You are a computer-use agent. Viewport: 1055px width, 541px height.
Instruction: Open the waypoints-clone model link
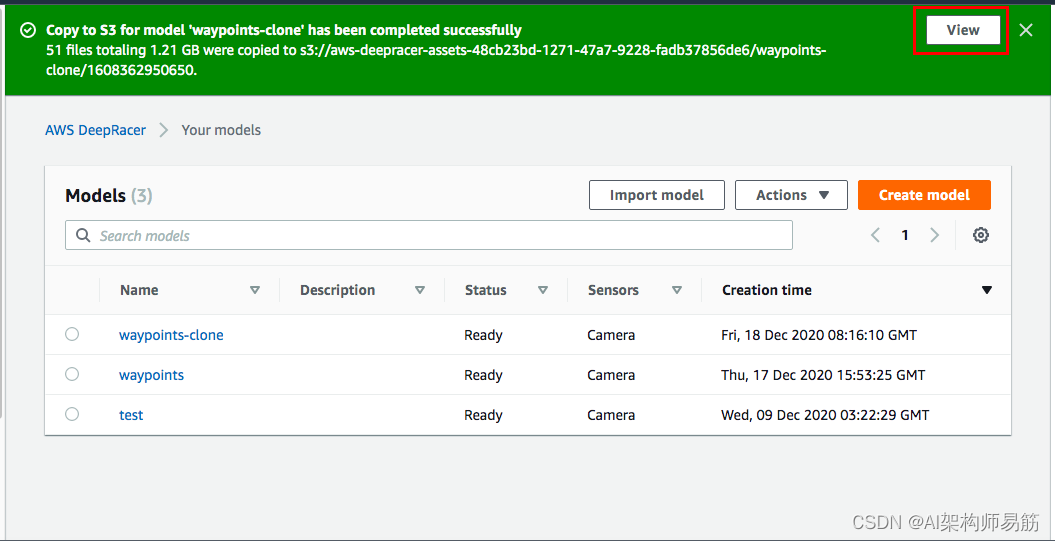[x=171, y=335]
